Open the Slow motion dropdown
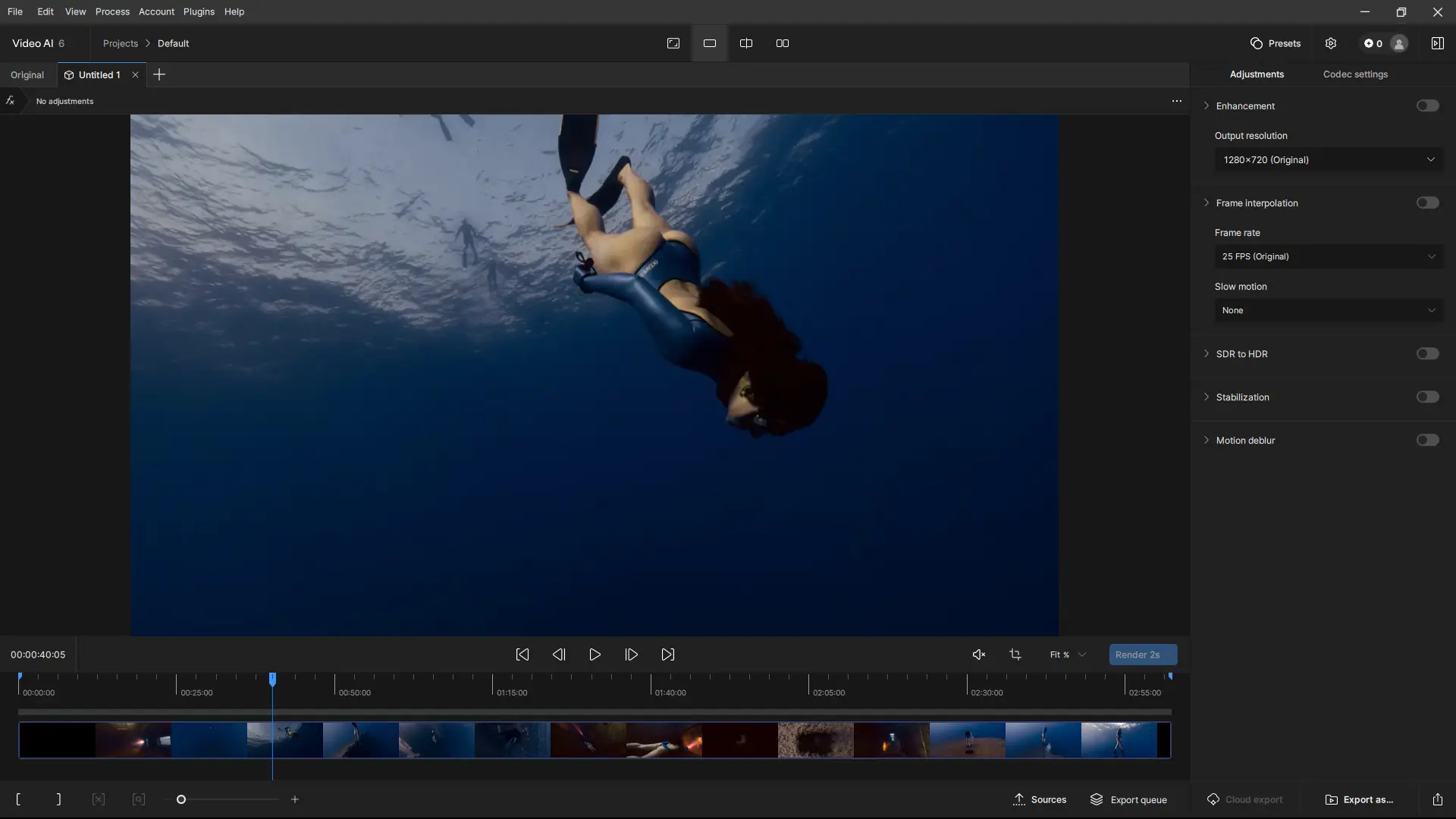 click(1329, 310)
